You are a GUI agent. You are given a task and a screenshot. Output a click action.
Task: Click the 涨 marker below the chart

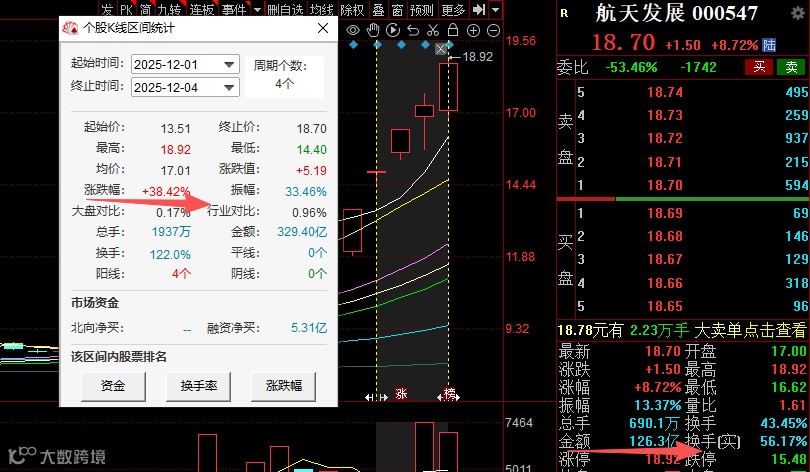pyautogui.click(x=401, y=394)
